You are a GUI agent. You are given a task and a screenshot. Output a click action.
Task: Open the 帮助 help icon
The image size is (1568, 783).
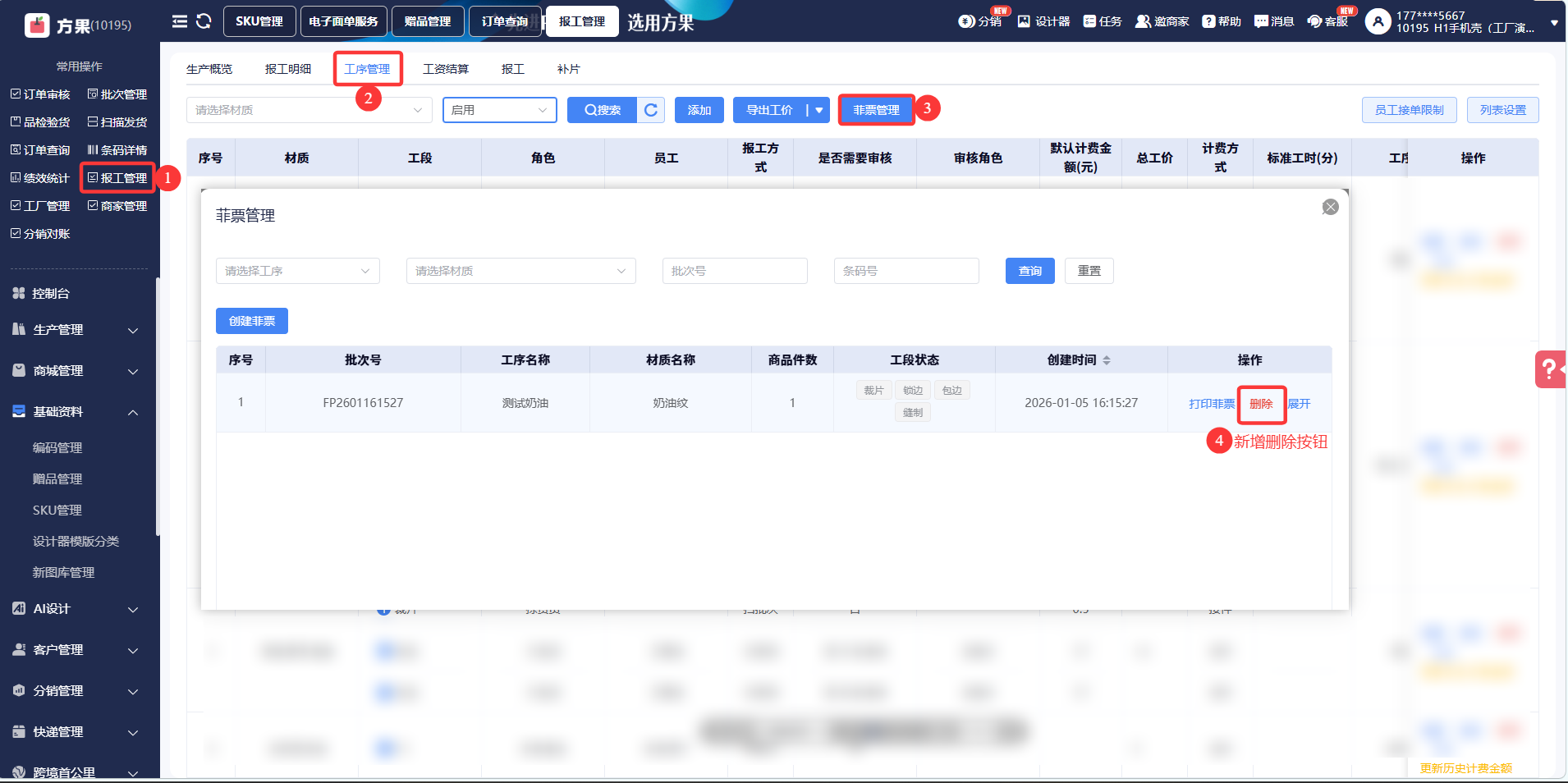(x=1221, y=21)
